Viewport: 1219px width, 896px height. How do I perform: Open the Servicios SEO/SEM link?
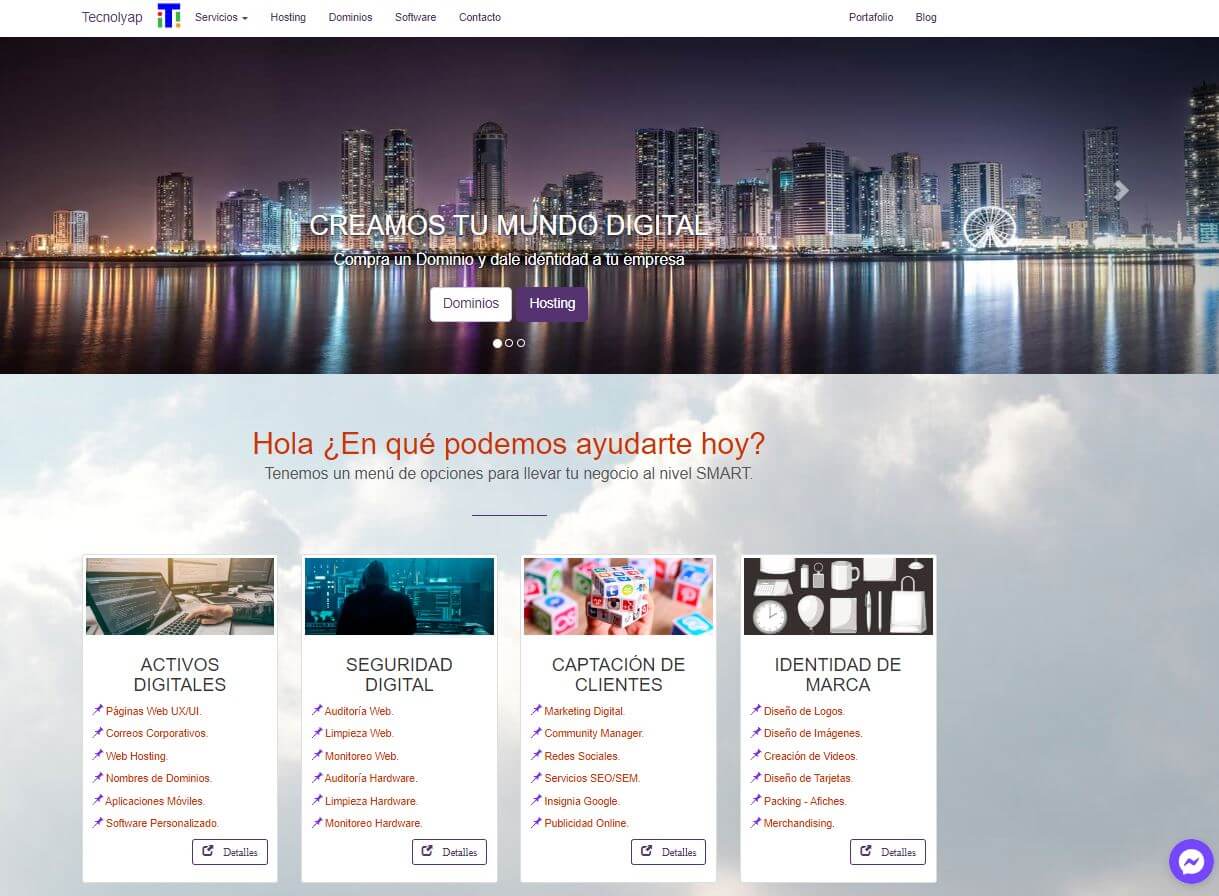tap(592, 778)
